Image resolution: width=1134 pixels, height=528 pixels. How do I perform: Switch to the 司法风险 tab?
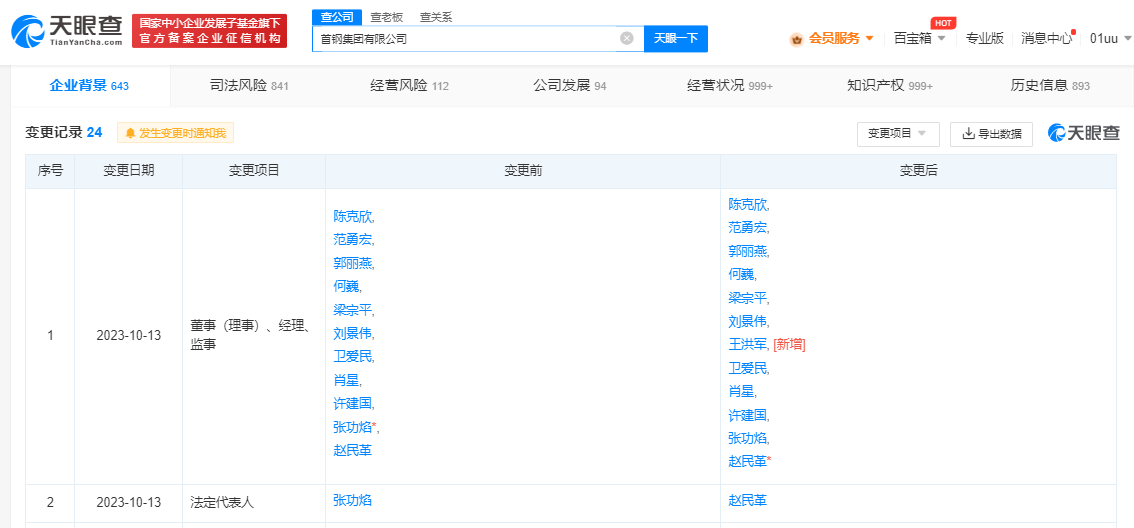coord(249,86)
